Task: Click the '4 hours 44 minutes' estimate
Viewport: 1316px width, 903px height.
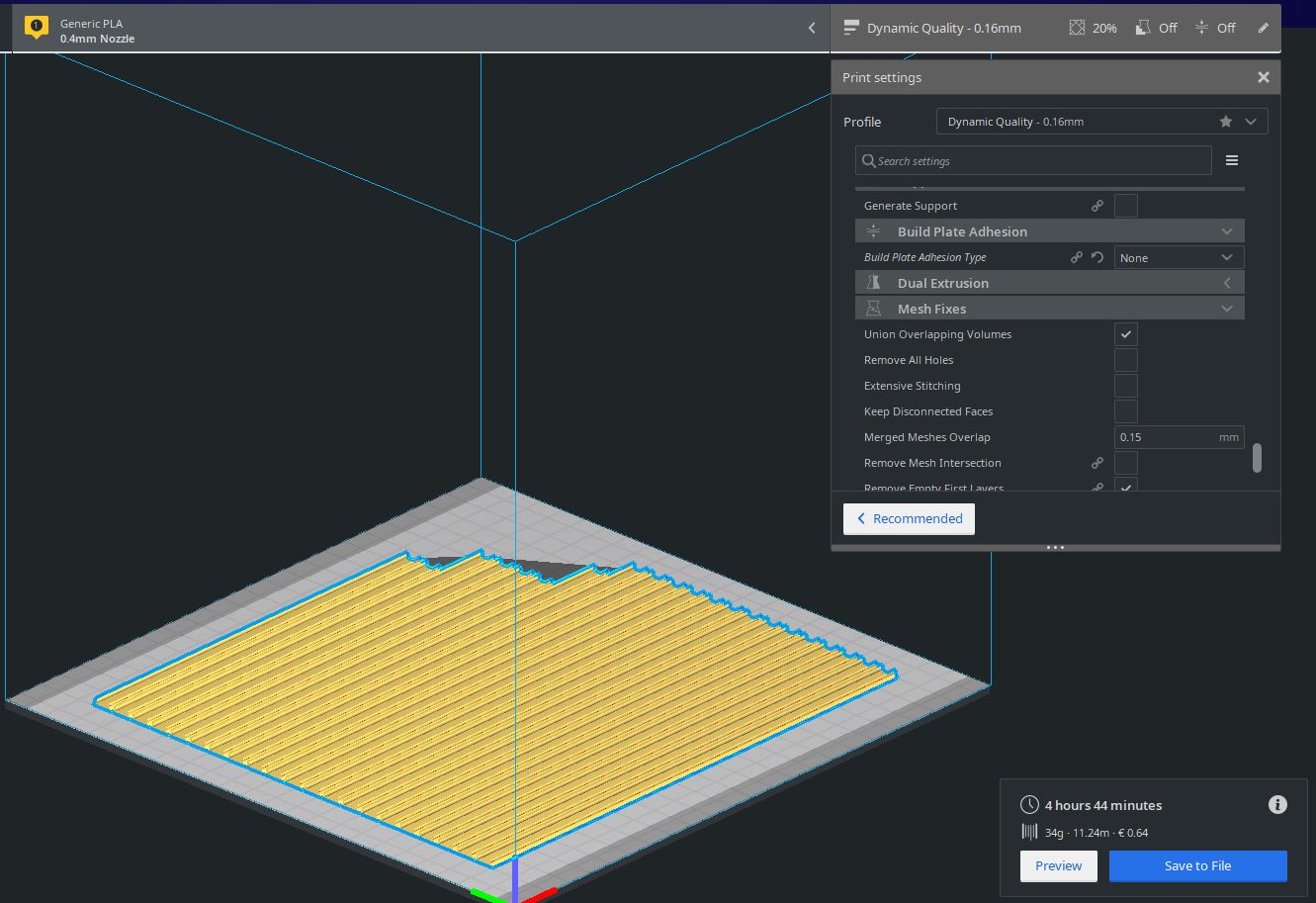Action: (1103, 805)
